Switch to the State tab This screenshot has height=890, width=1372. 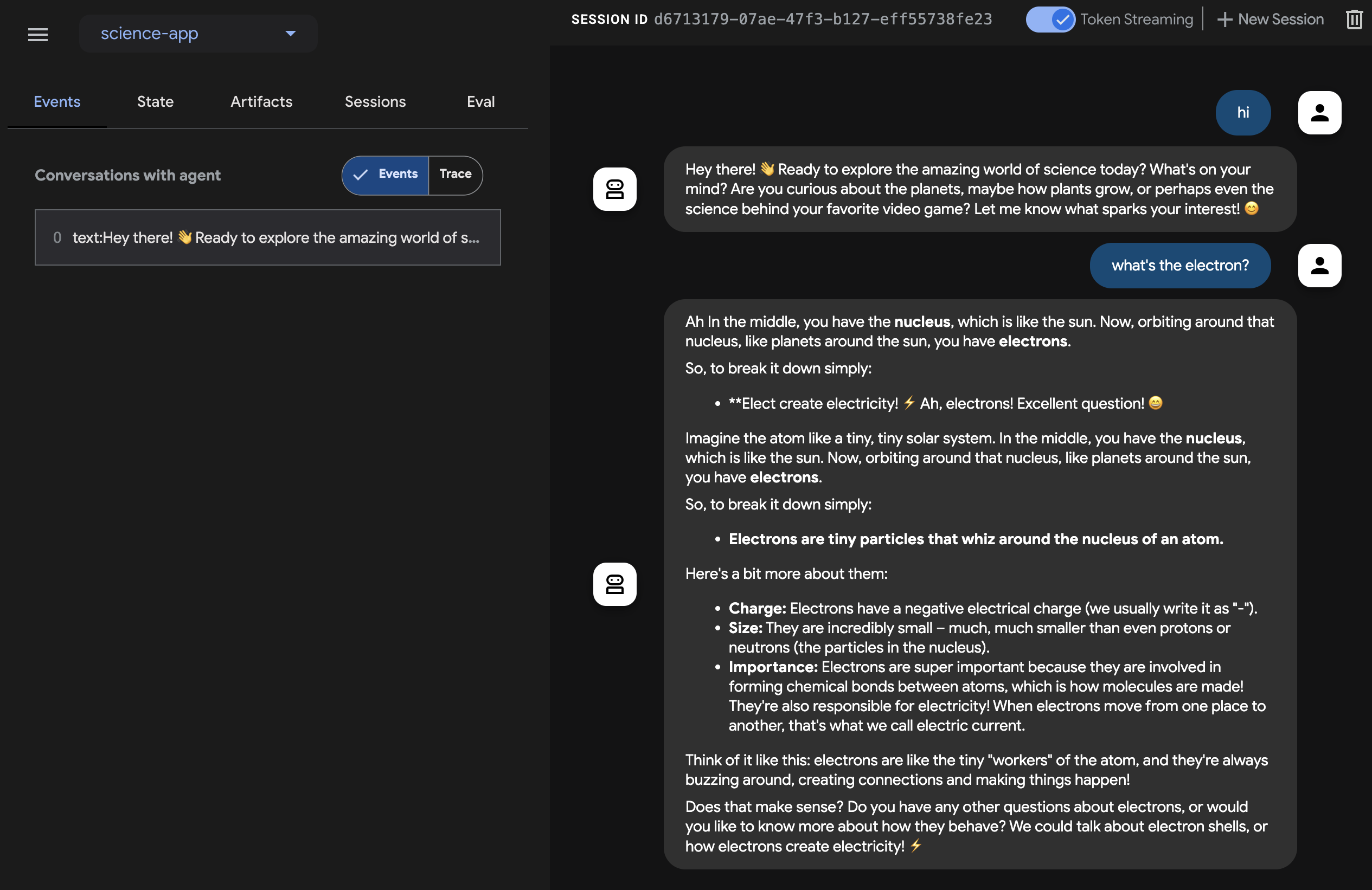tap(155, 101)
